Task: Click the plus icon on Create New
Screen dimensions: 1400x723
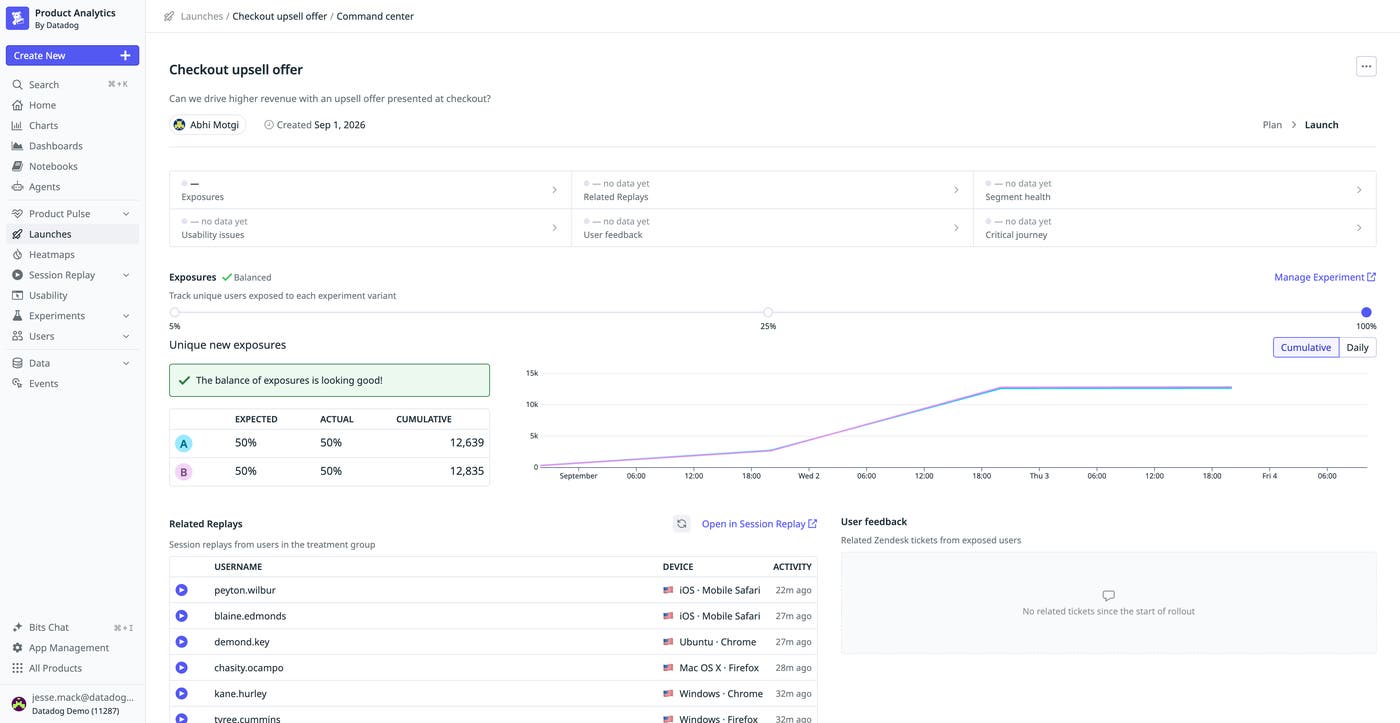Action: [125, 56]
